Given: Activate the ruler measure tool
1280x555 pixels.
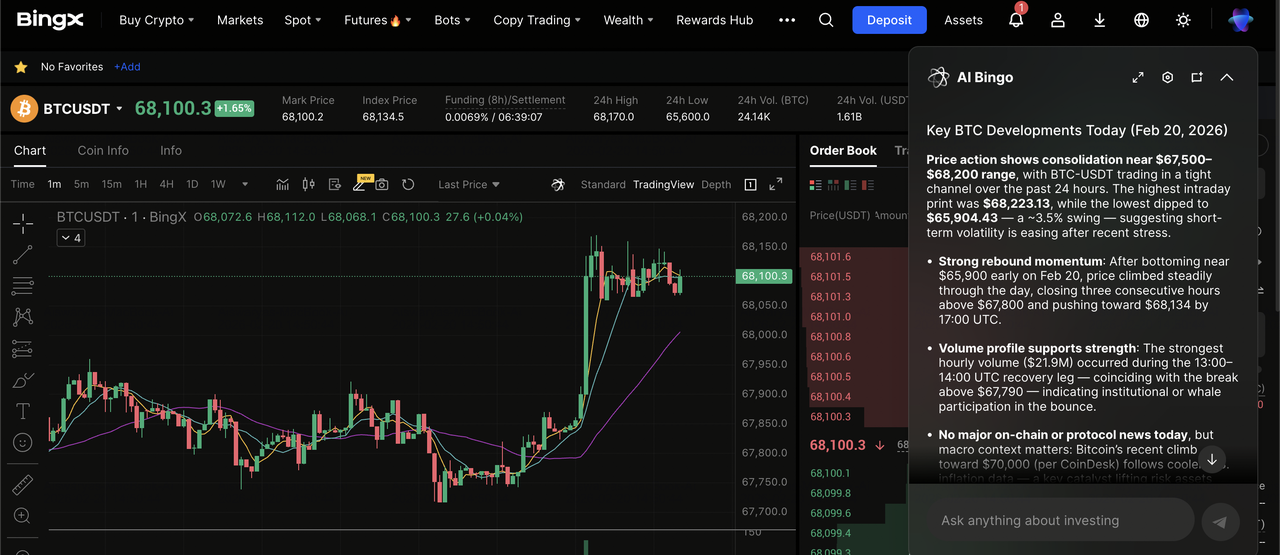Looking at the screenshot, I should [x=22, y=486].
